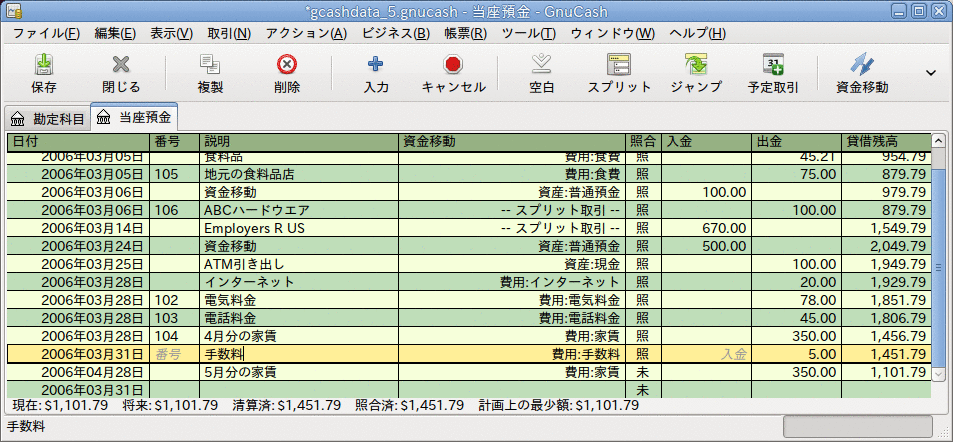Click number 106 cell
Image resolution: width=953 pixels, height=442 pixels.
point(174,210)
